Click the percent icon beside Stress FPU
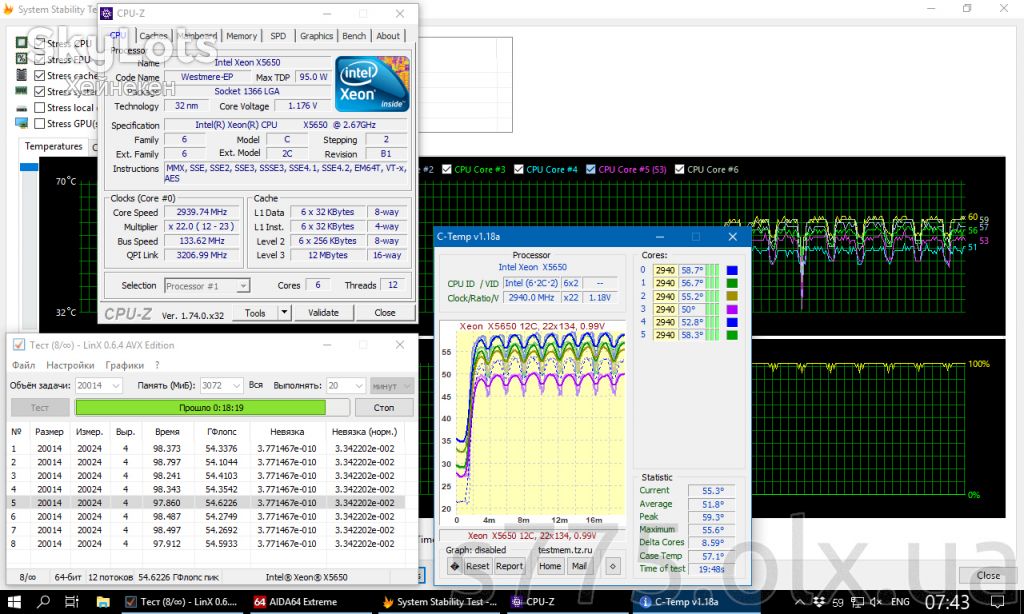Image resolution: width=1024 pixels, height=614 pixels. [x=22, y=59]
